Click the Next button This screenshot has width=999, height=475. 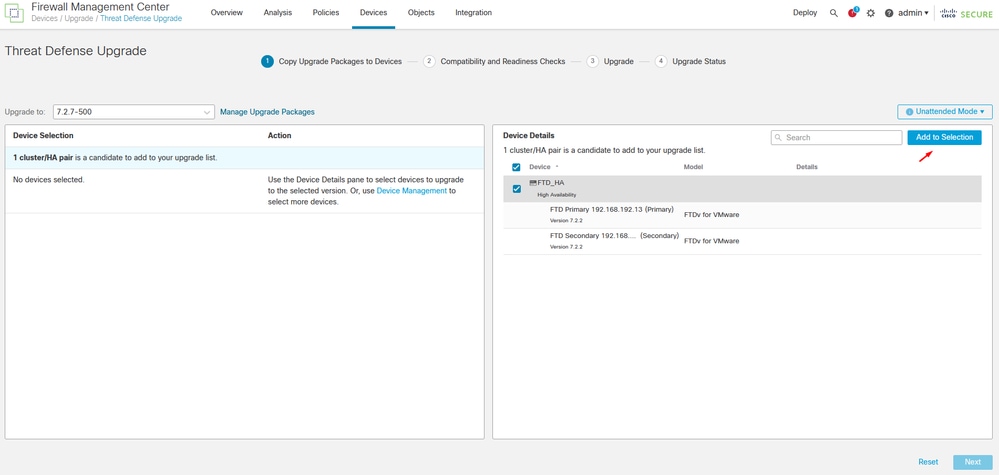point(972,462)
